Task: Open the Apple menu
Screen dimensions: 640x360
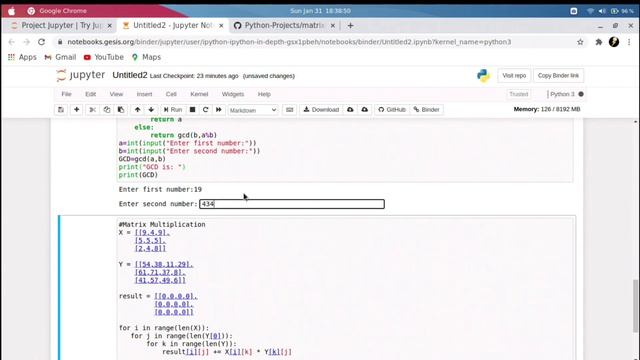Action: (11, 11)
